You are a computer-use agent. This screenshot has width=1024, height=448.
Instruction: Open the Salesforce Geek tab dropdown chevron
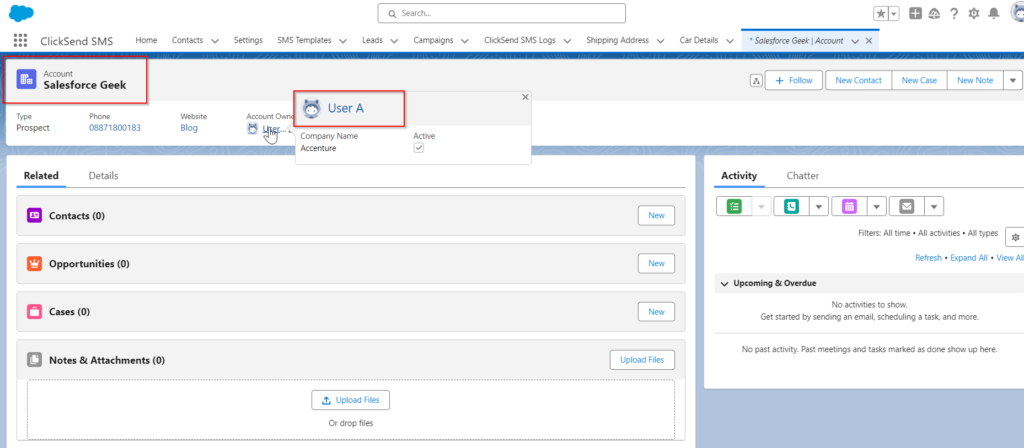click(856, 40)
